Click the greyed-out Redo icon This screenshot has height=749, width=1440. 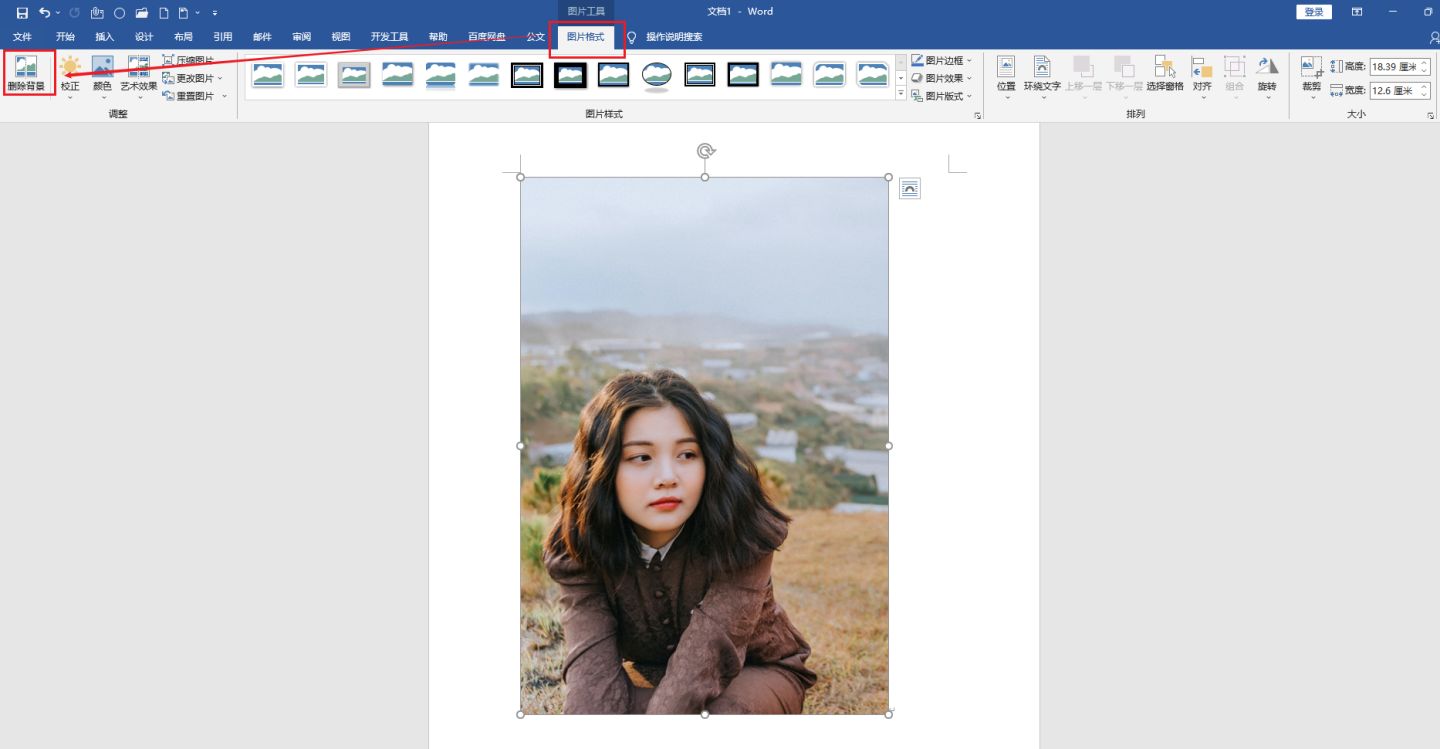[74, 13]
